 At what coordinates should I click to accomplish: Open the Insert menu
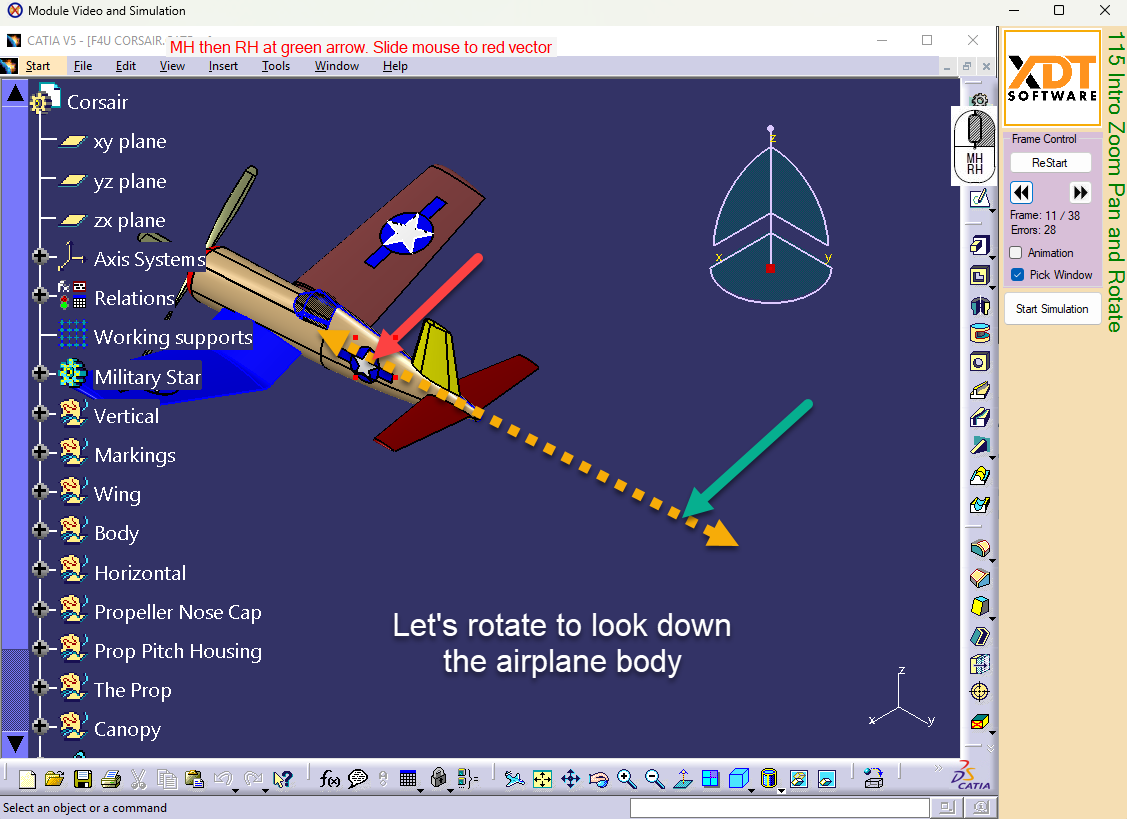pos(223,66)
